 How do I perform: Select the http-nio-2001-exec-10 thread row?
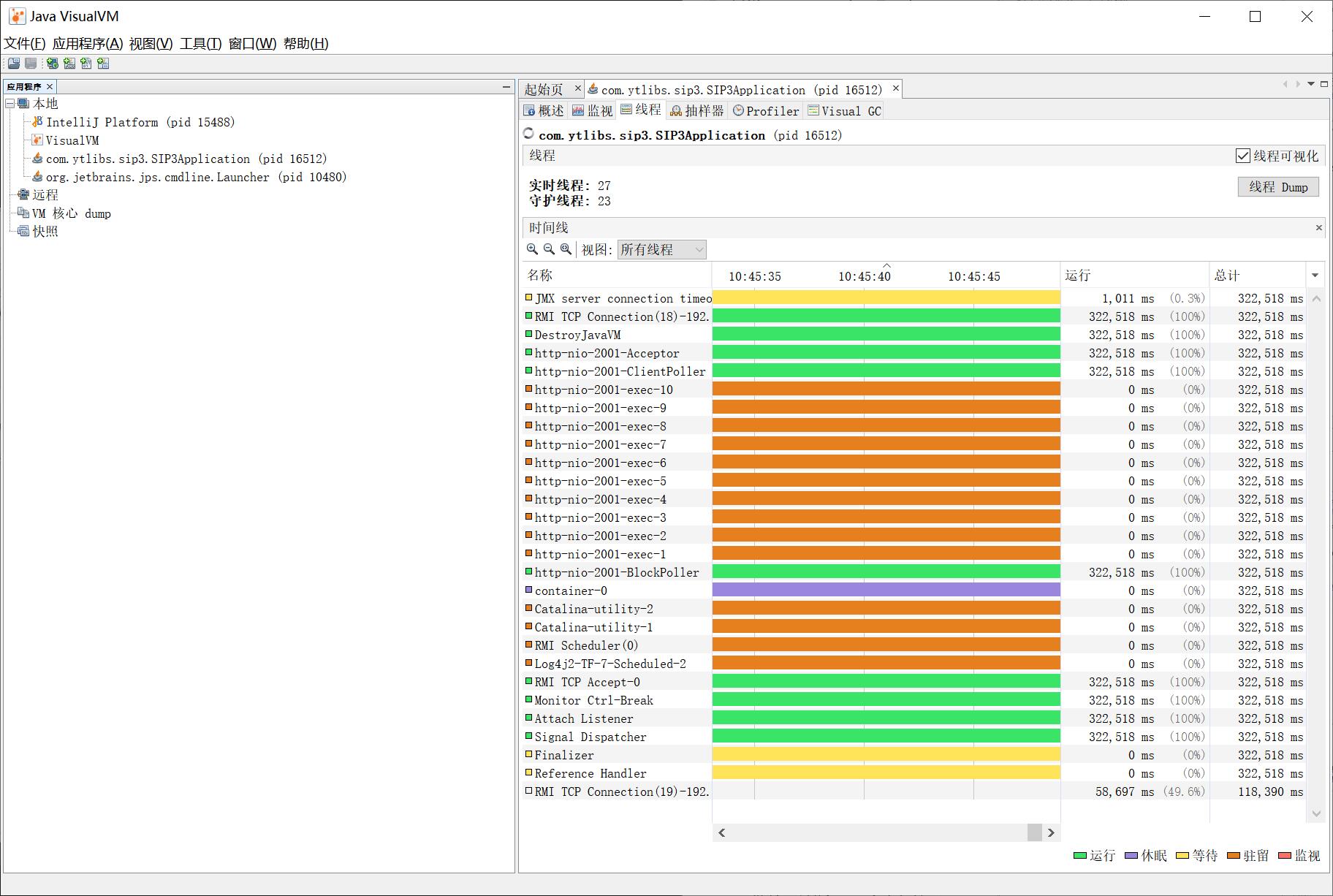tap(914, 390)
